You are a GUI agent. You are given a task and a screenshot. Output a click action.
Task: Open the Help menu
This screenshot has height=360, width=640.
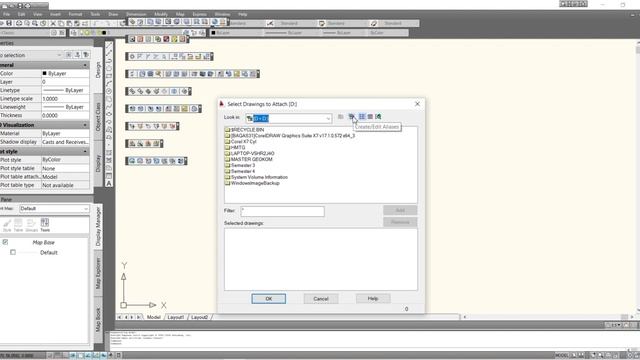click(242, 14)
